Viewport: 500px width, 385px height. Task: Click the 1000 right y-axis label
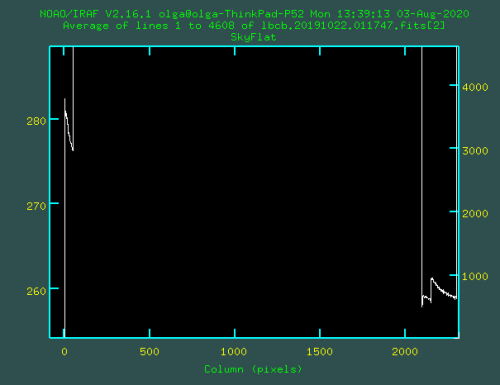[x=475, y=276]
